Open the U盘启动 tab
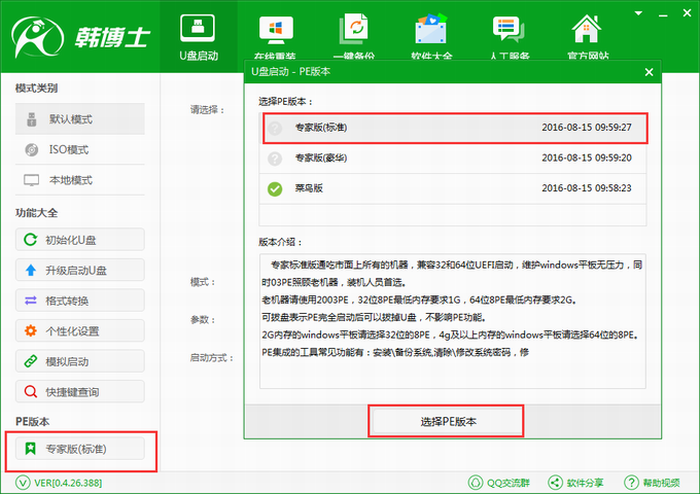The height and width of the screenshot is (494, 700). pyautogui.click(x=198, y=37)
